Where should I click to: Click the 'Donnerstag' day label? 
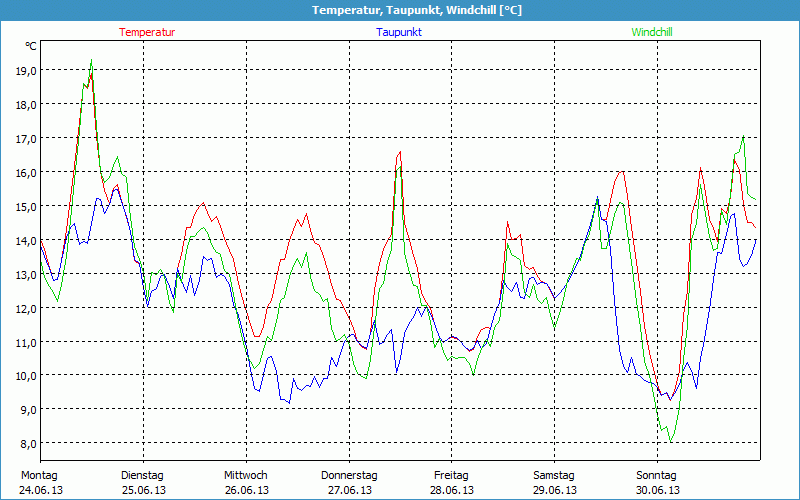click(349, 476)
